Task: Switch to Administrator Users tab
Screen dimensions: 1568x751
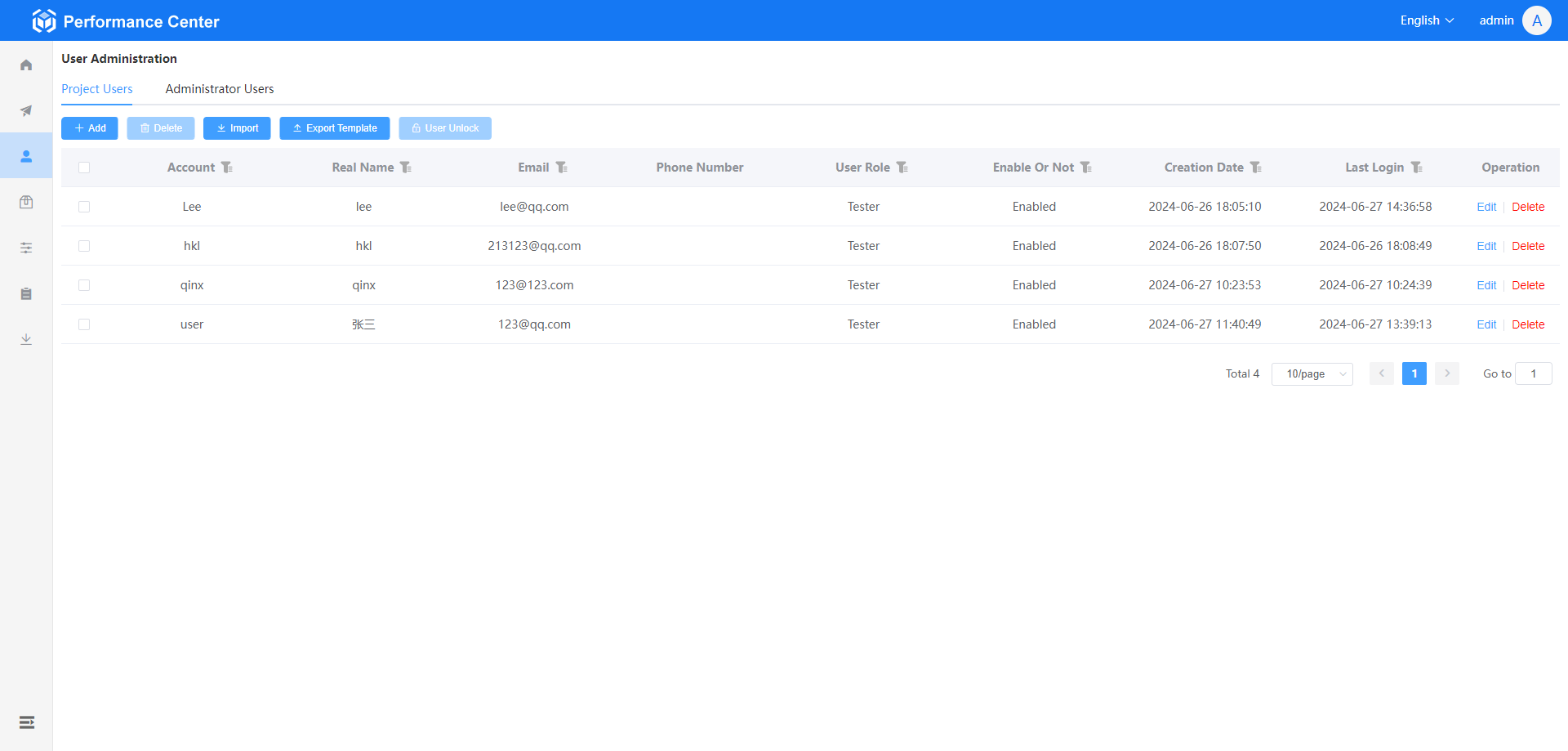Action: click(x=220, y=89)
